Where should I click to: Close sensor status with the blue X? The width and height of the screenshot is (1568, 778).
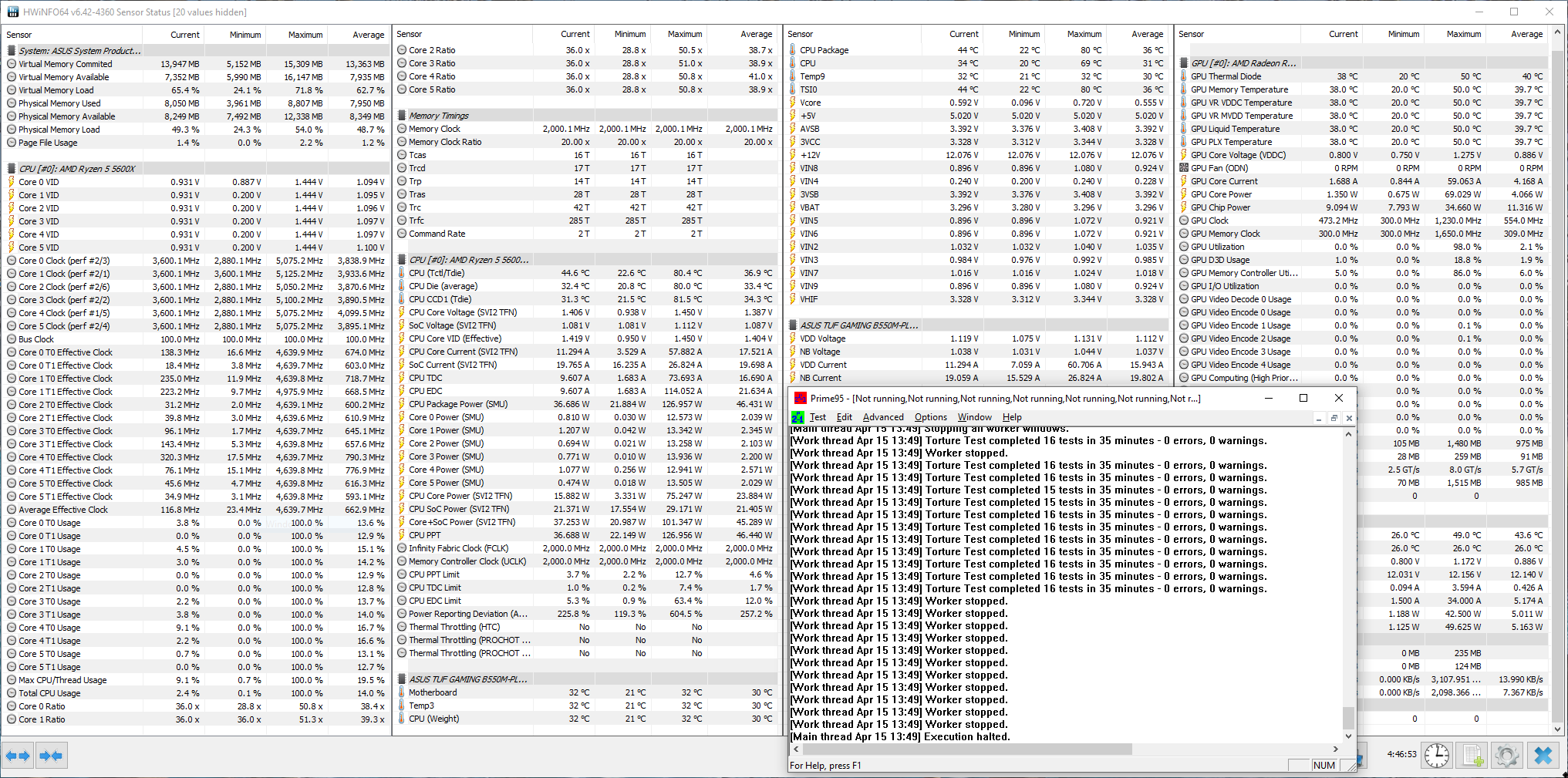point(1543,756)
